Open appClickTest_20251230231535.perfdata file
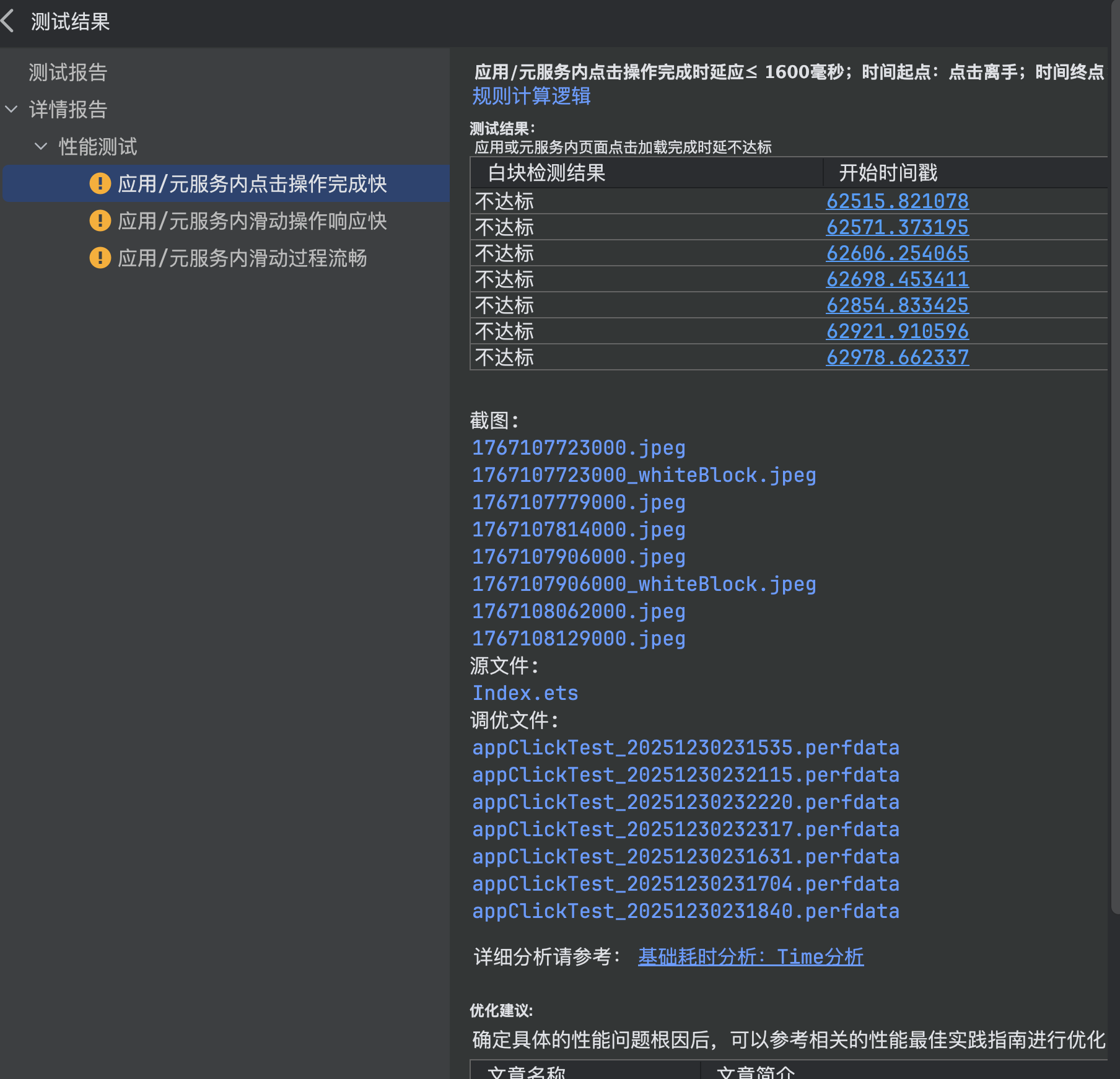Viewport: 1120px width, 1079px height. (x=686, y=748)
